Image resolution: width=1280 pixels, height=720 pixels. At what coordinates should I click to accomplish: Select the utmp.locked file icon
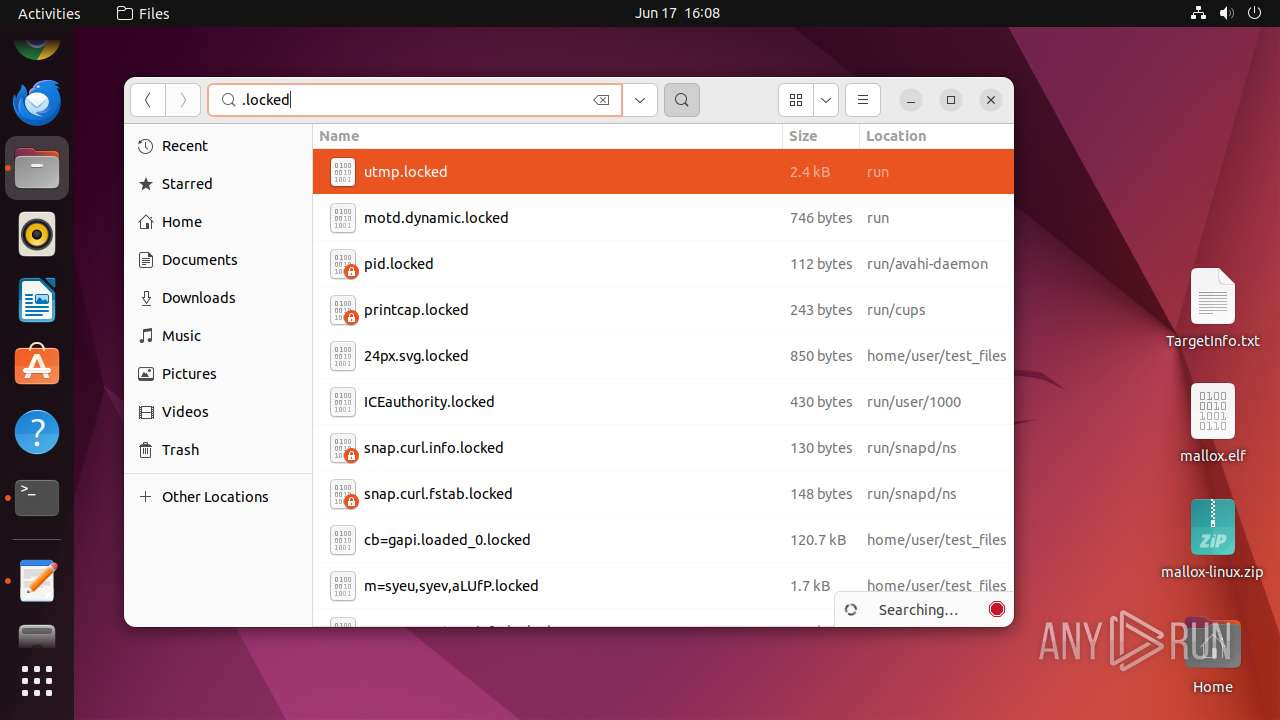pyautogui.click(x=343, y=172)
